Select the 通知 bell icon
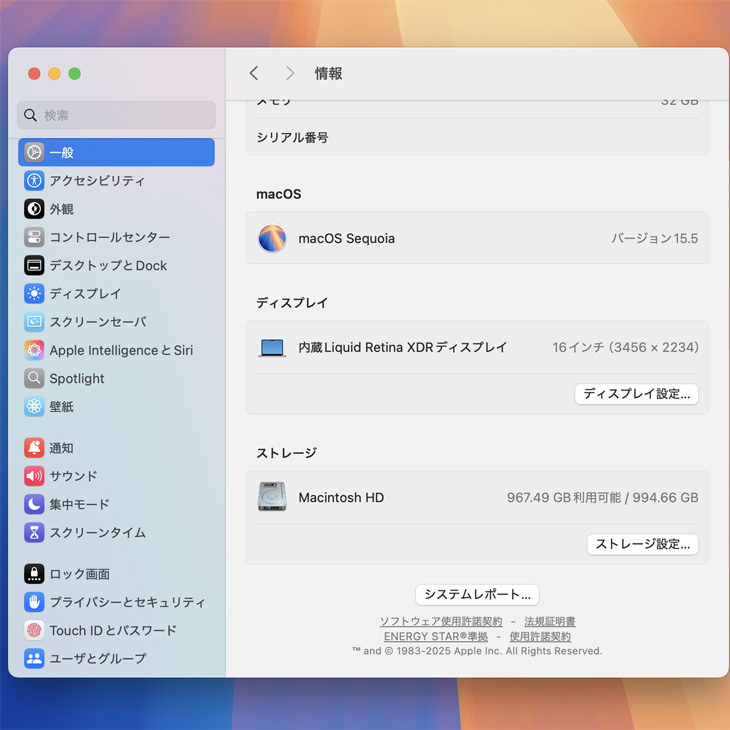This screenshot has height=730, width=730. pos(34,448)
